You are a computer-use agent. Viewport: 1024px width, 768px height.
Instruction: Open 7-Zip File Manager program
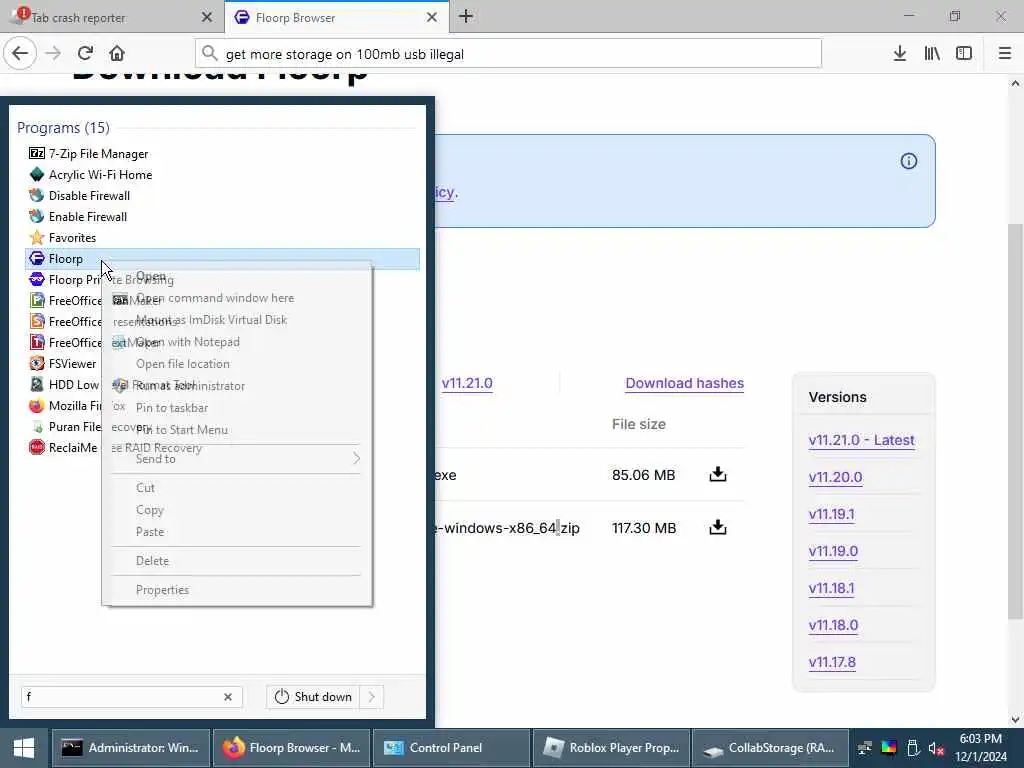click(222, 153)
